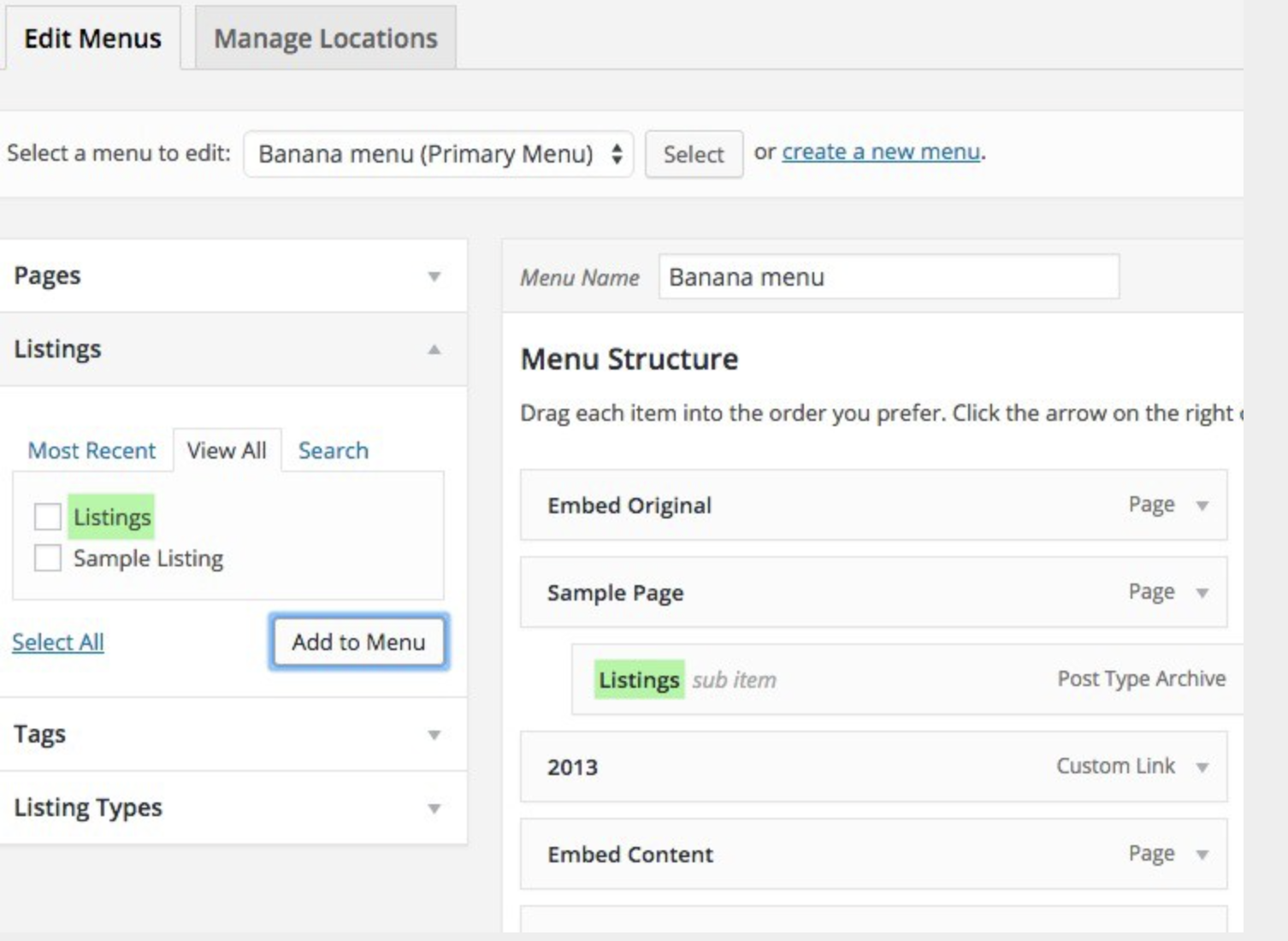Click the Embed Original item title

click(629, 506)
